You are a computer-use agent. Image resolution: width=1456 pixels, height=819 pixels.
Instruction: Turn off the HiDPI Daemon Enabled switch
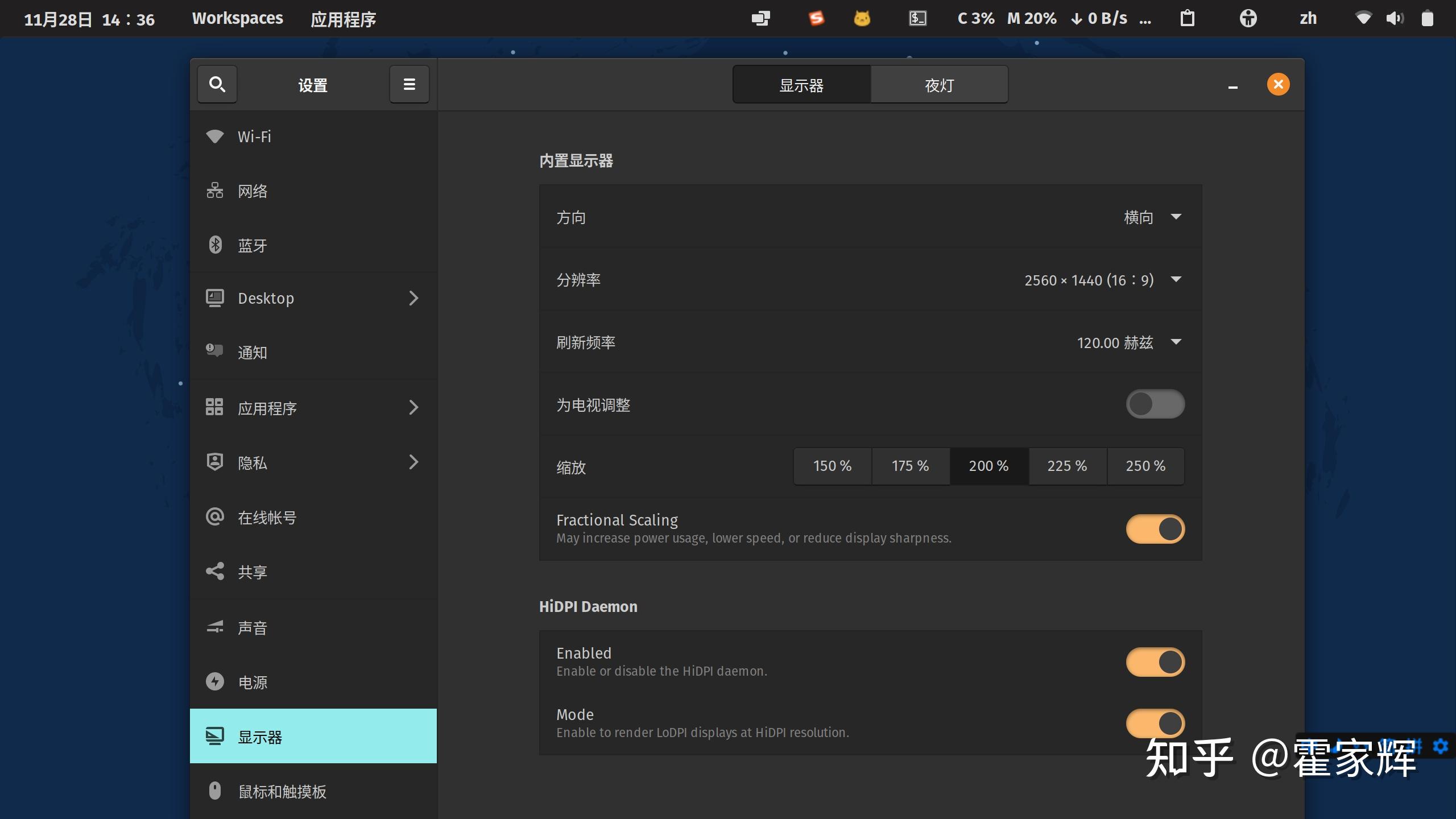(1155, 662)
